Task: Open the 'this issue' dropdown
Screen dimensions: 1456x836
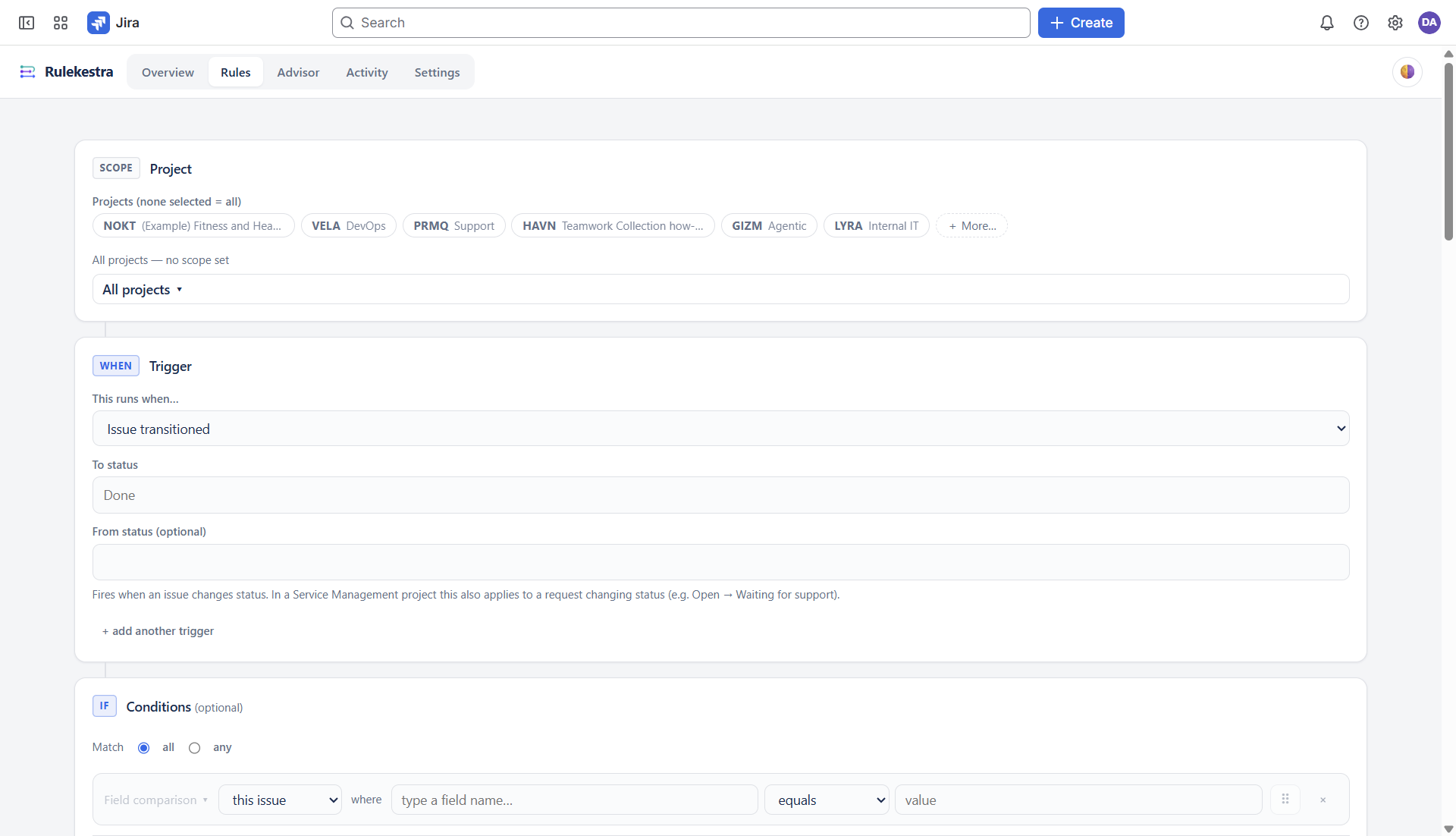Action: pos(280,800)
